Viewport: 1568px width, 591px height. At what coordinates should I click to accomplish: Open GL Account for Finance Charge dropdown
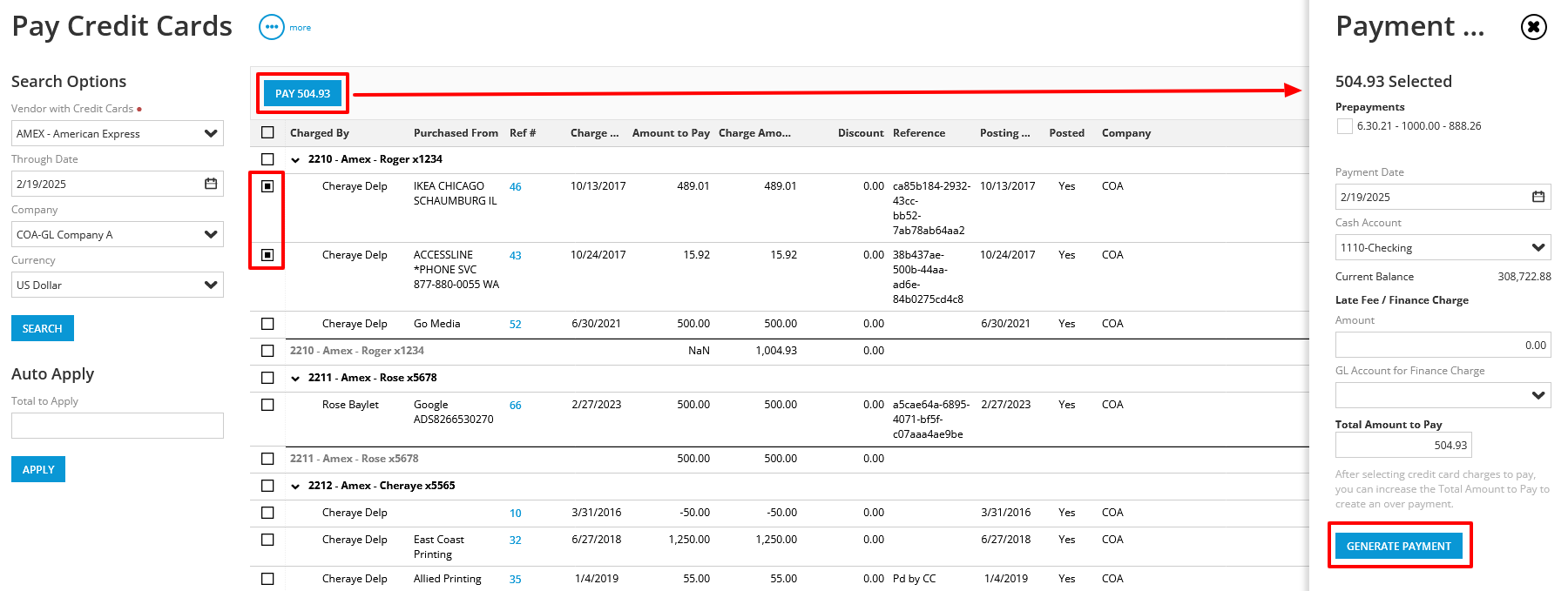pos(1443,395)
